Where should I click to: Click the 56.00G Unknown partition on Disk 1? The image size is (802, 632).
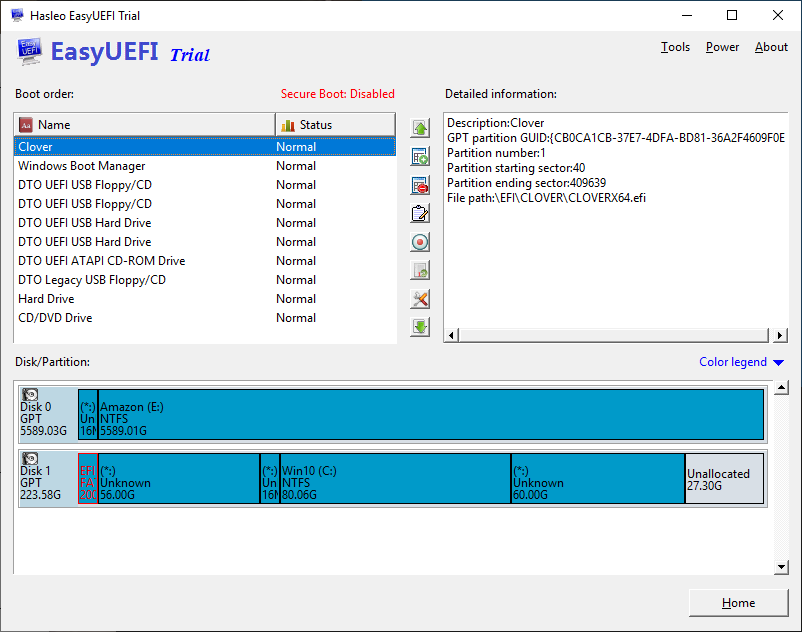click(179, 478)
